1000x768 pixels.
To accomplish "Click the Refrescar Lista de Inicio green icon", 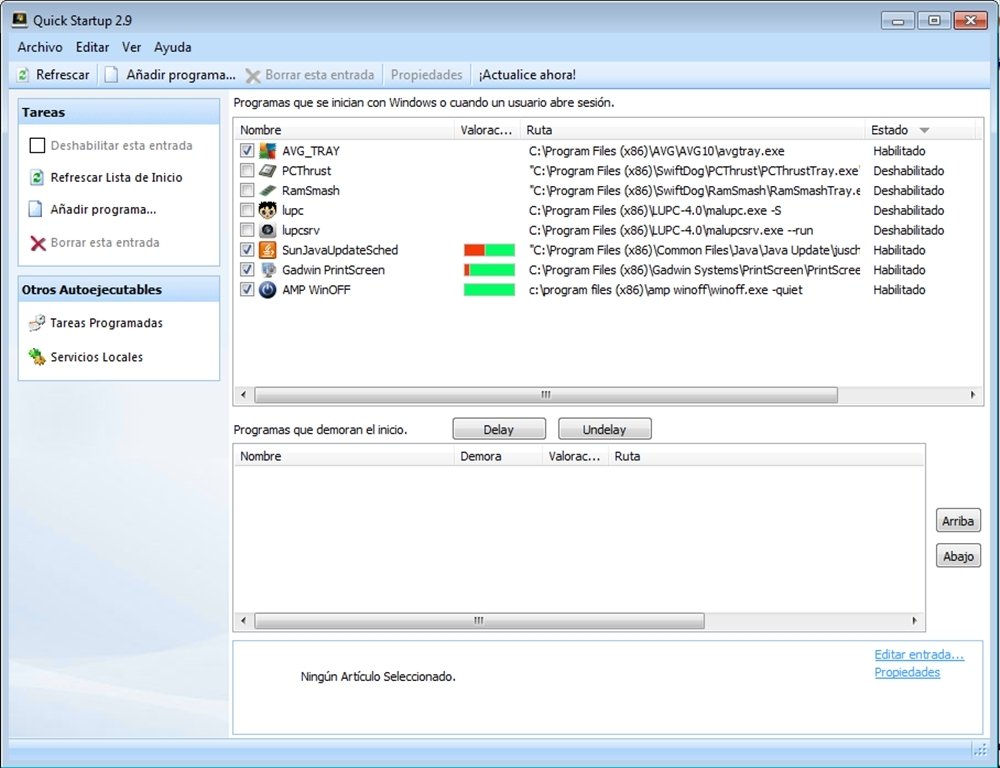I will [x=37, y=177].
